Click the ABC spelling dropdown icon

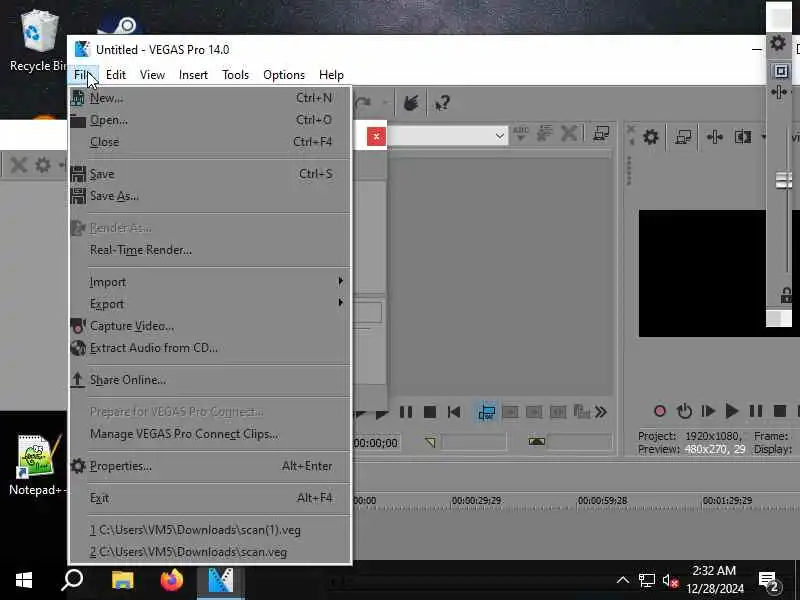point(520,134)
